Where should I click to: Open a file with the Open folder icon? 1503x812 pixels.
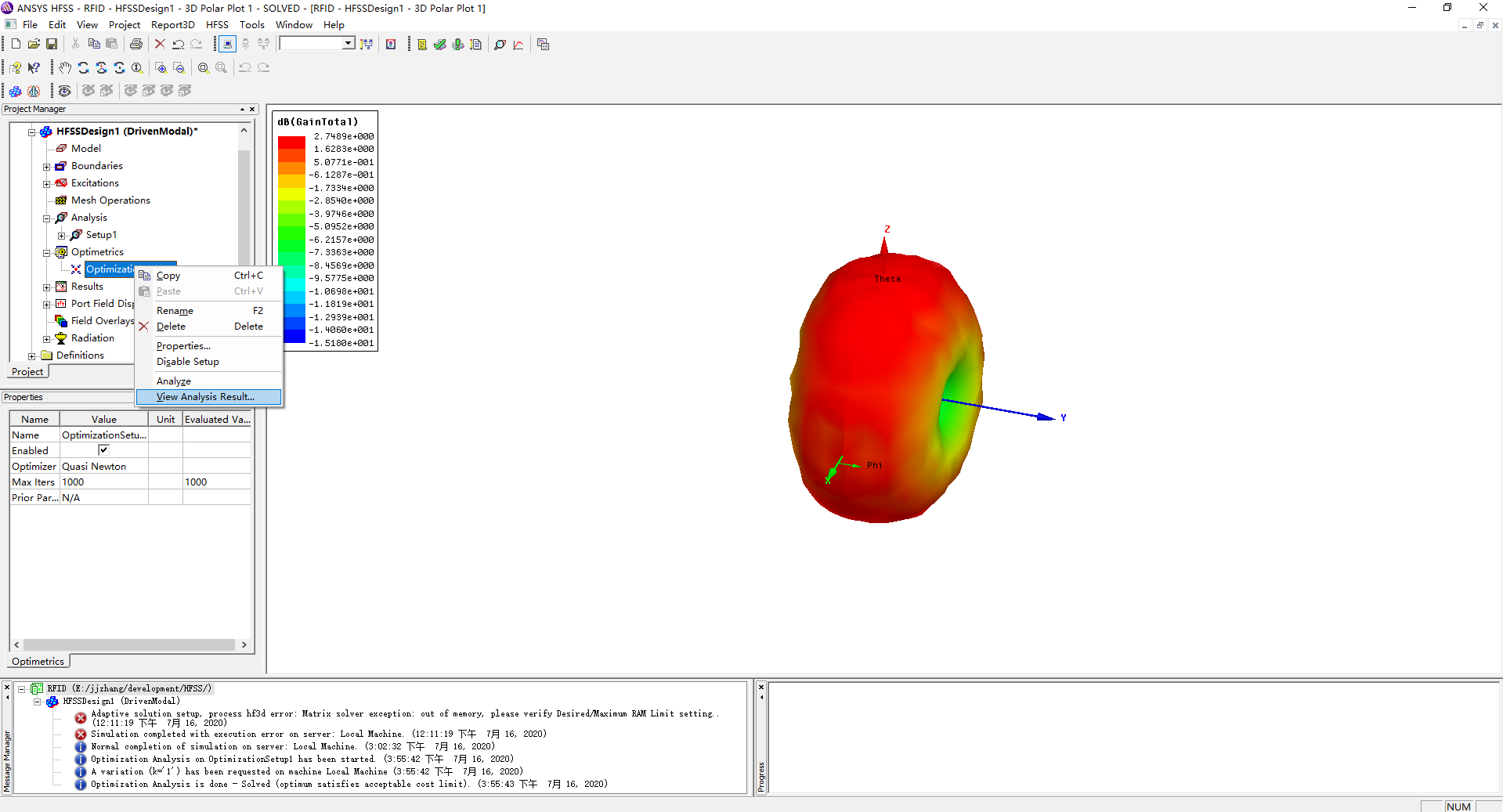[x=34, y=44]
